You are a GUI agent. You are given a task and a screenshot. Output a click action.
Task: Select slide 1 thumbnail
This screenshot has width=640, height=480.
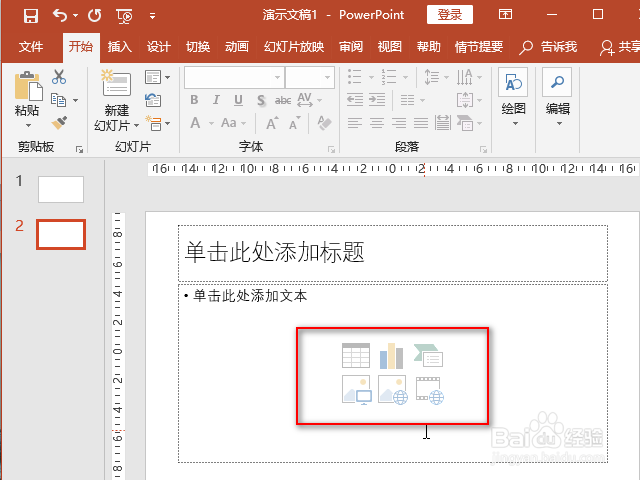coord(61,189)
